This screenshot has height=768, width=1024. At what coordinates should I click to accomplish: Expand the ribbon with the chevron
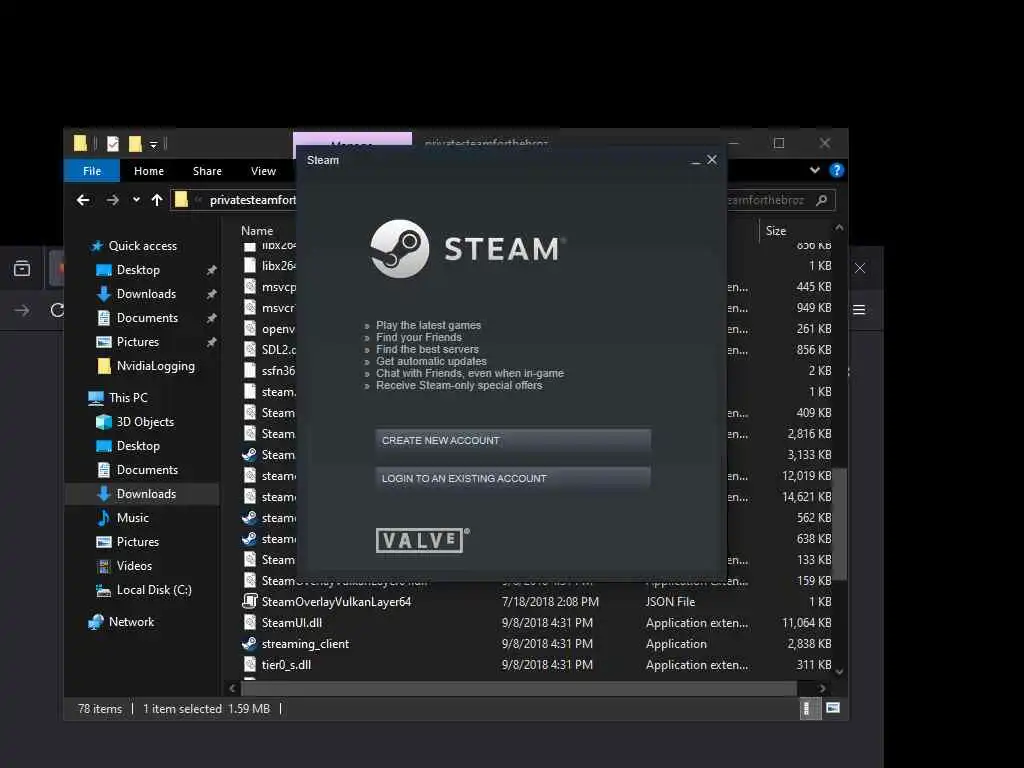click(814, 170)
